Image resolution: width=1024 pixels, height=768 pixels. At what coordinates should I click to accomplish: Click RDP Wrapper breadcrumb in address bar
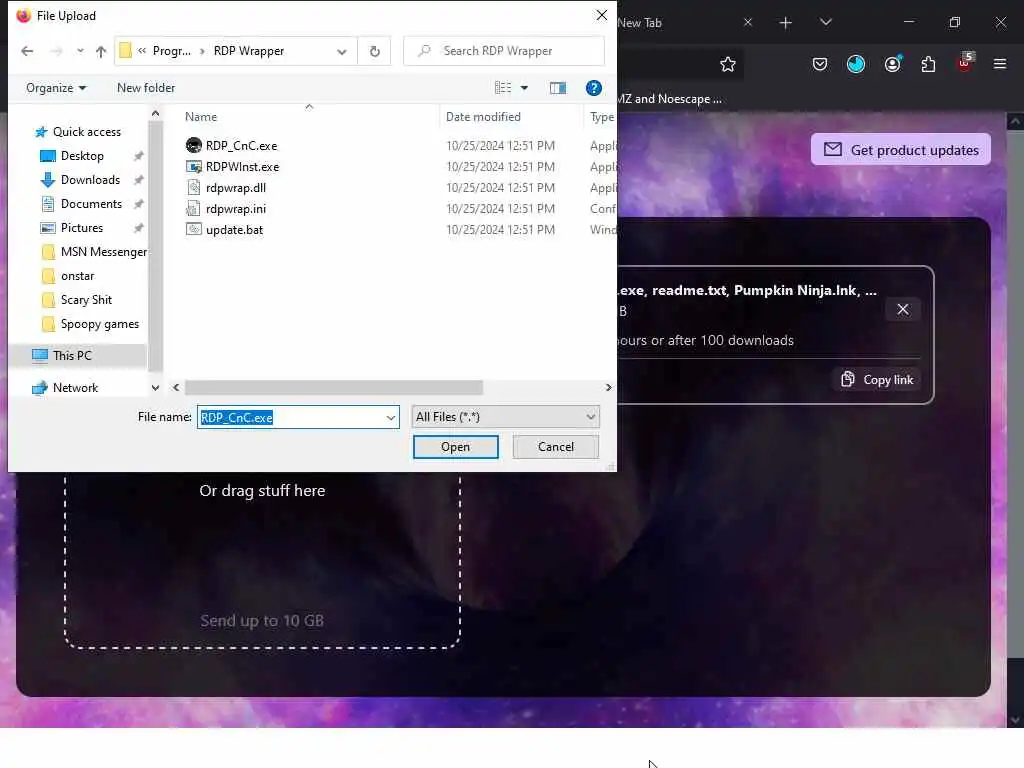tap(249, 51)
